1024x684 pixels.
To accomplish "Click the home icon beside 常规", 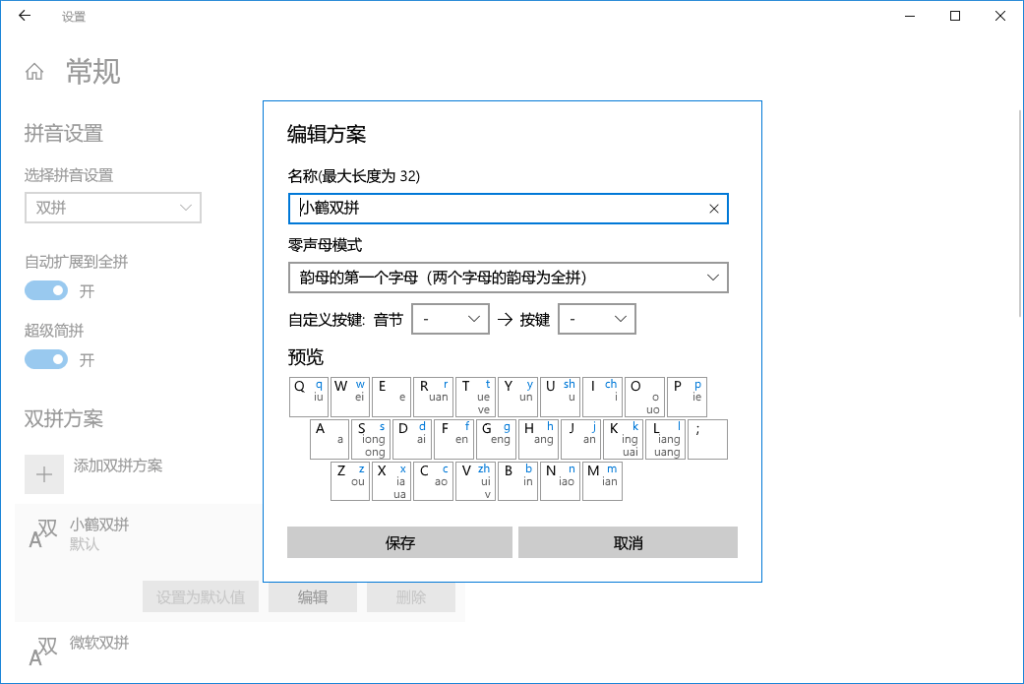I will pyautogui.click(x=33, y=71).
